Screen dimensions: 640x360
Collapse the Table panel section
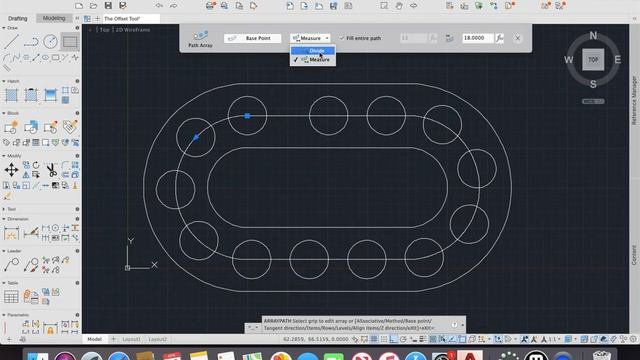[x=4, y=283]
